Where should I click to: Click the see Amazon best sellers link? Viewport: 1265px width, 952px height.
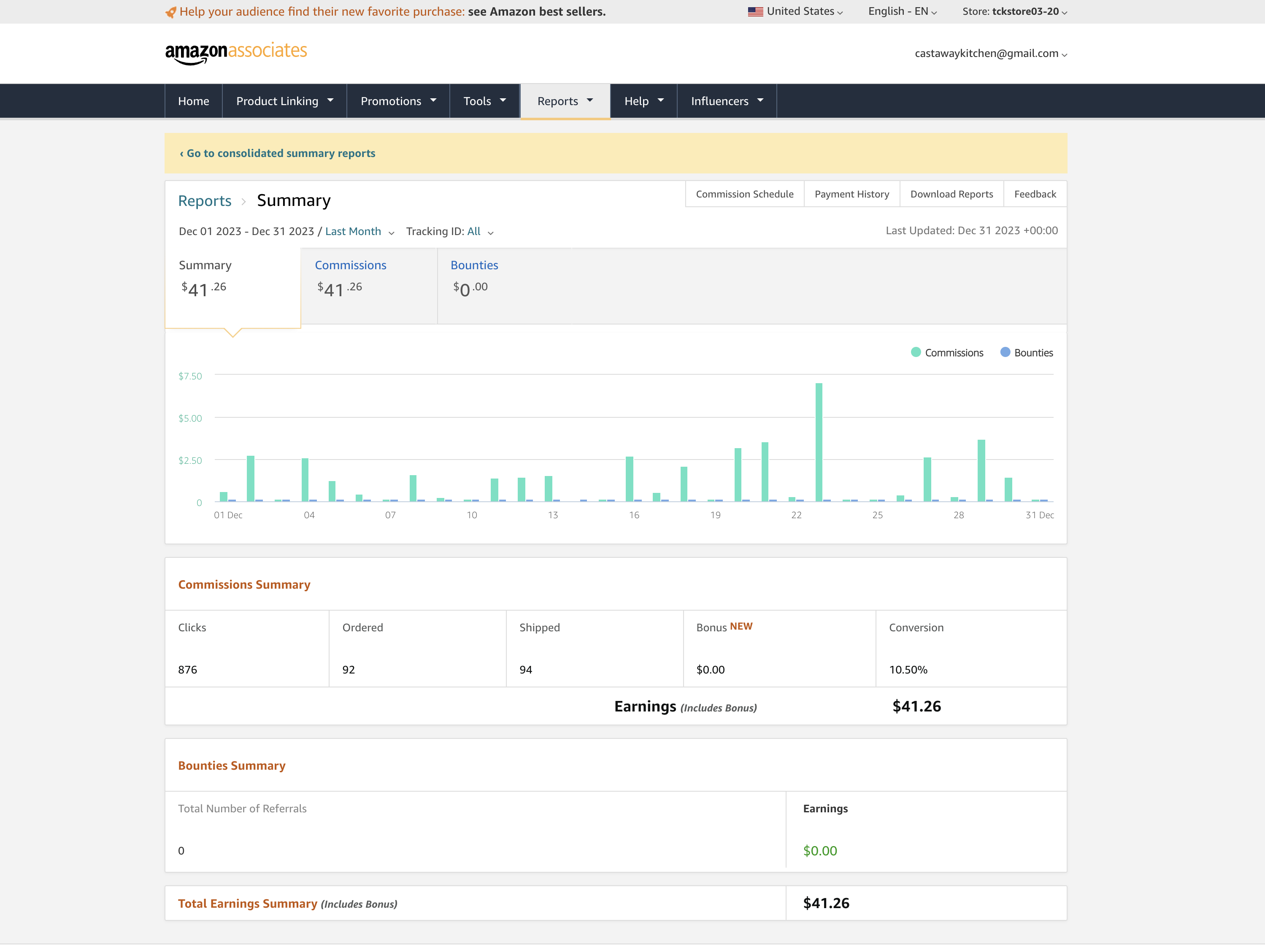[x=536, y=11]
